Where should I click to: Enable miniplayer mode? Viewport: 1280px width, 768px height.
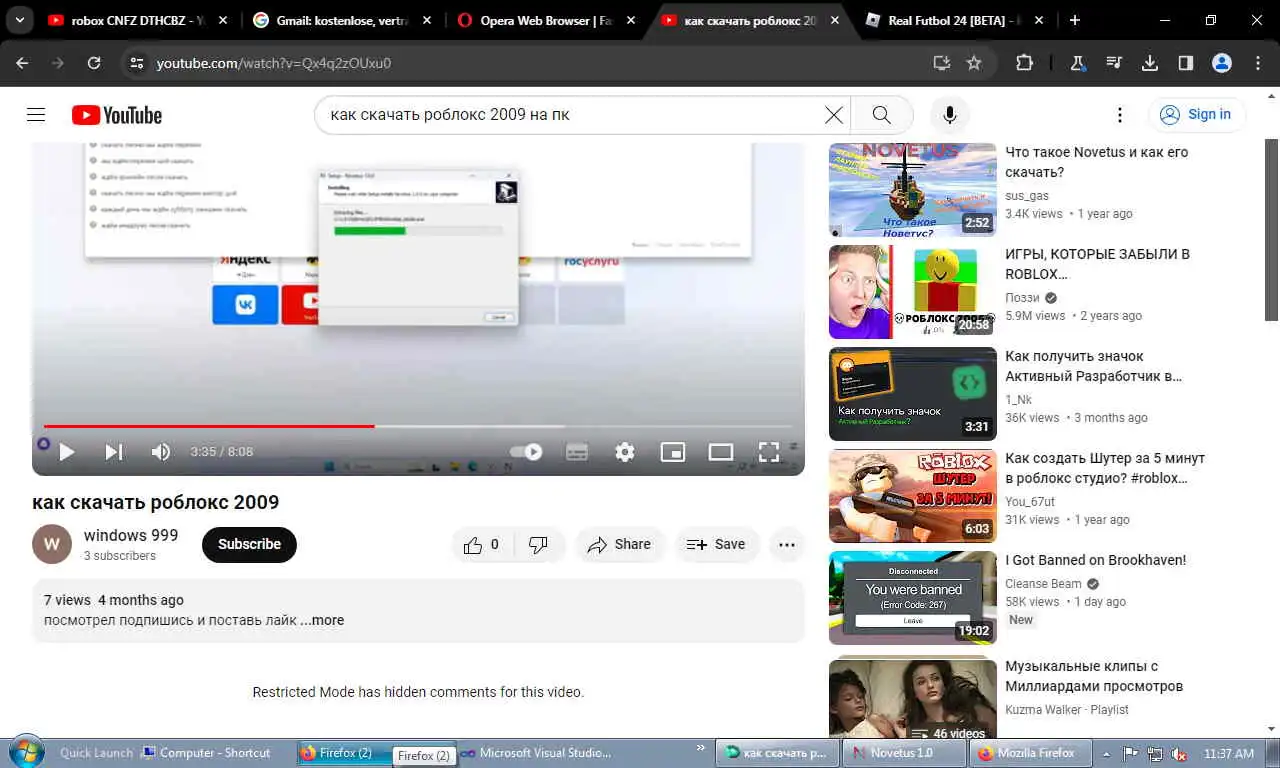tap(673, 452)
